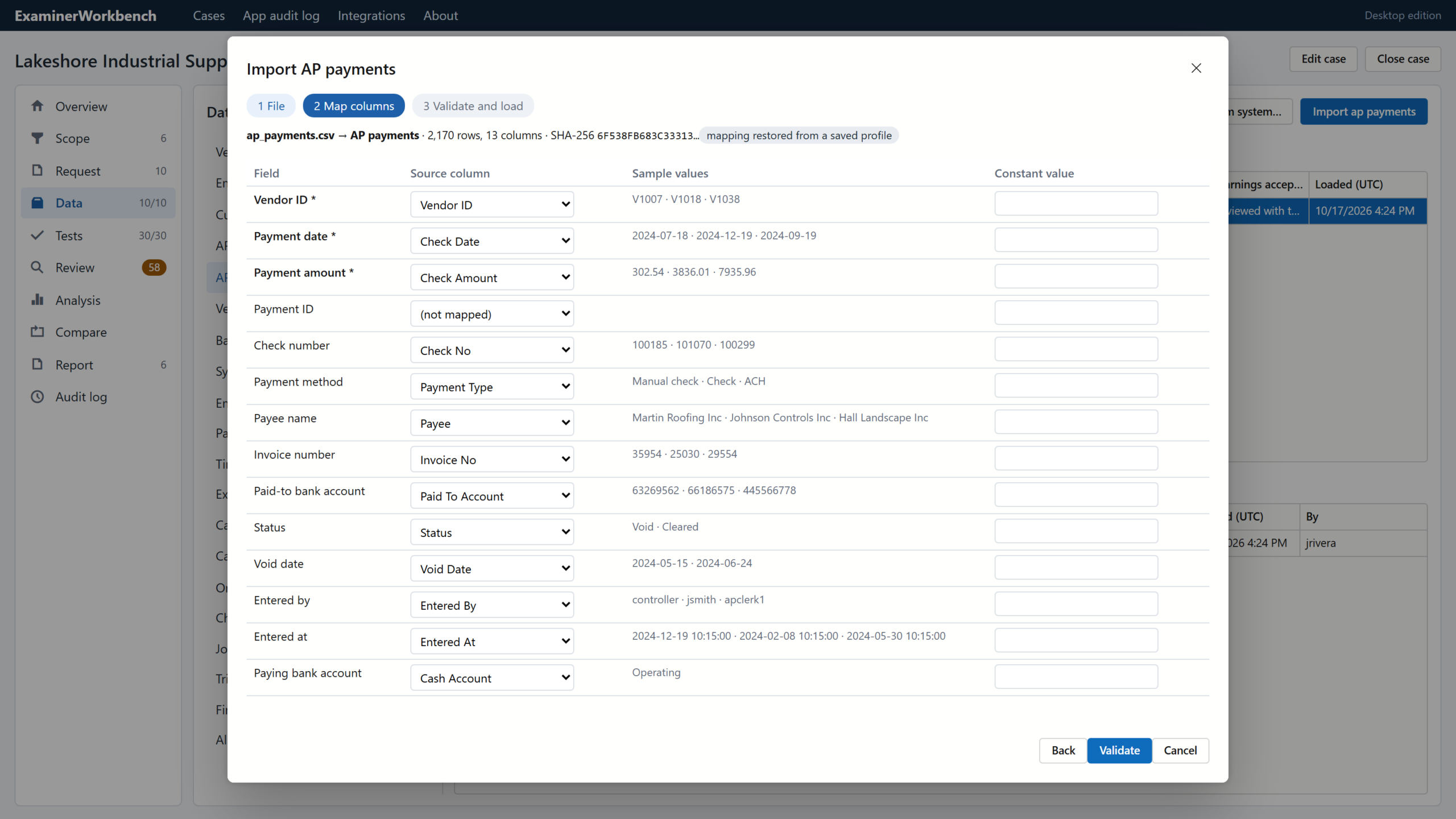Select the 3 Validate and load step
This screenshot has width=1456, height=819.
coord(473,106)
